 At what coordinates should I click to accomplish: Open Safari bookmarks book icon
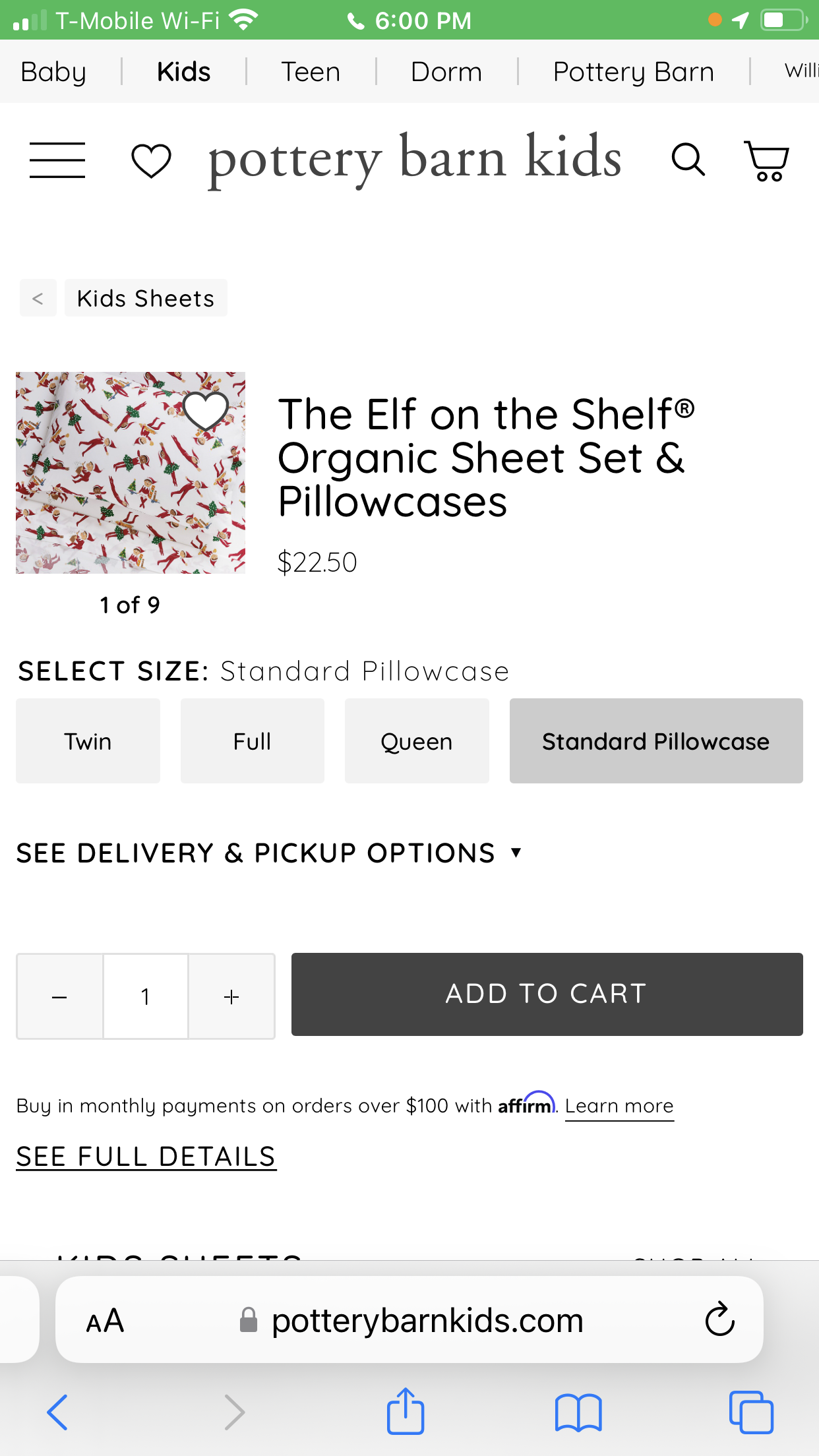coord(578,1412)
